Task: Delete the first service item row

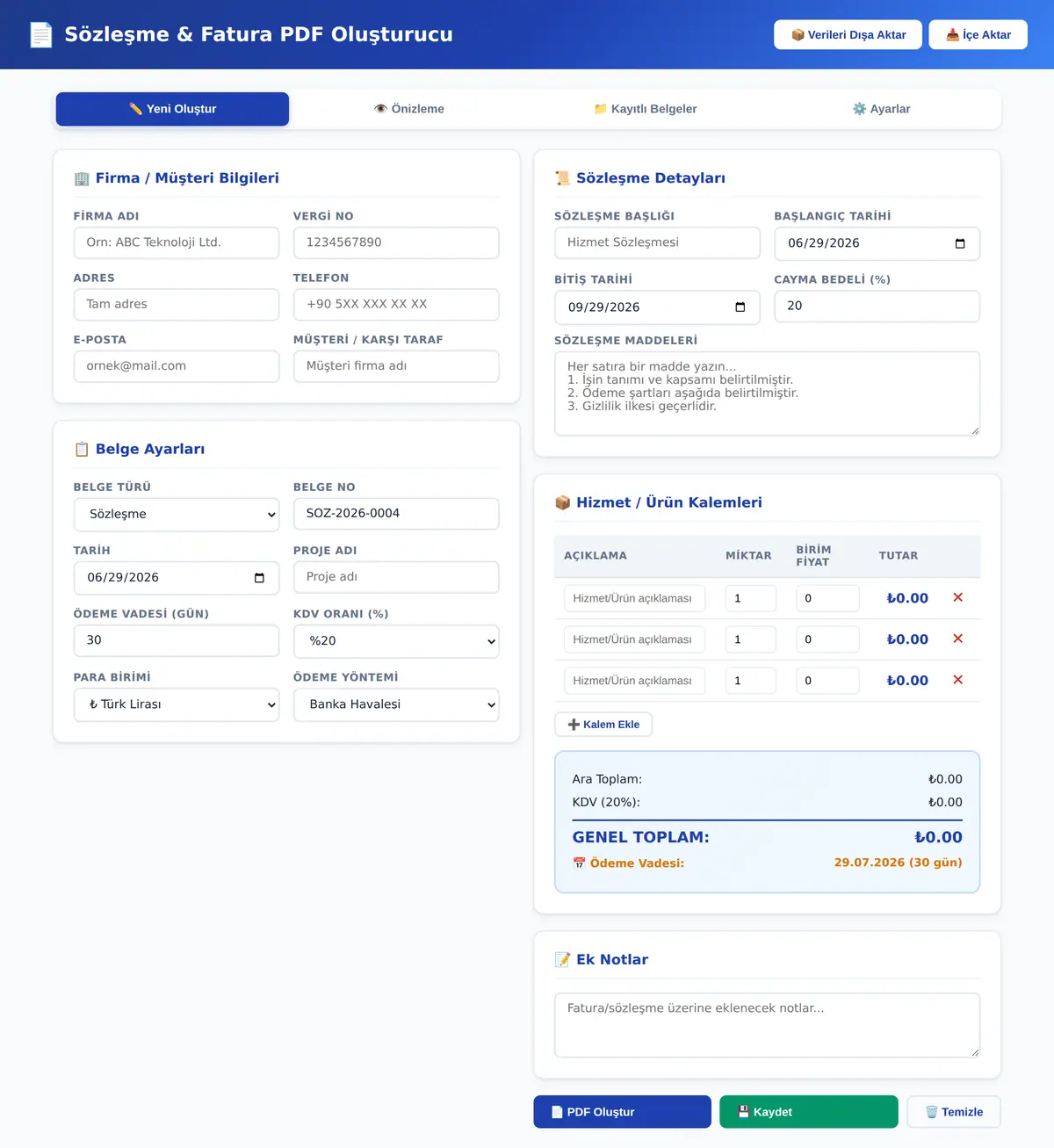Action: (x=957, y=598)
